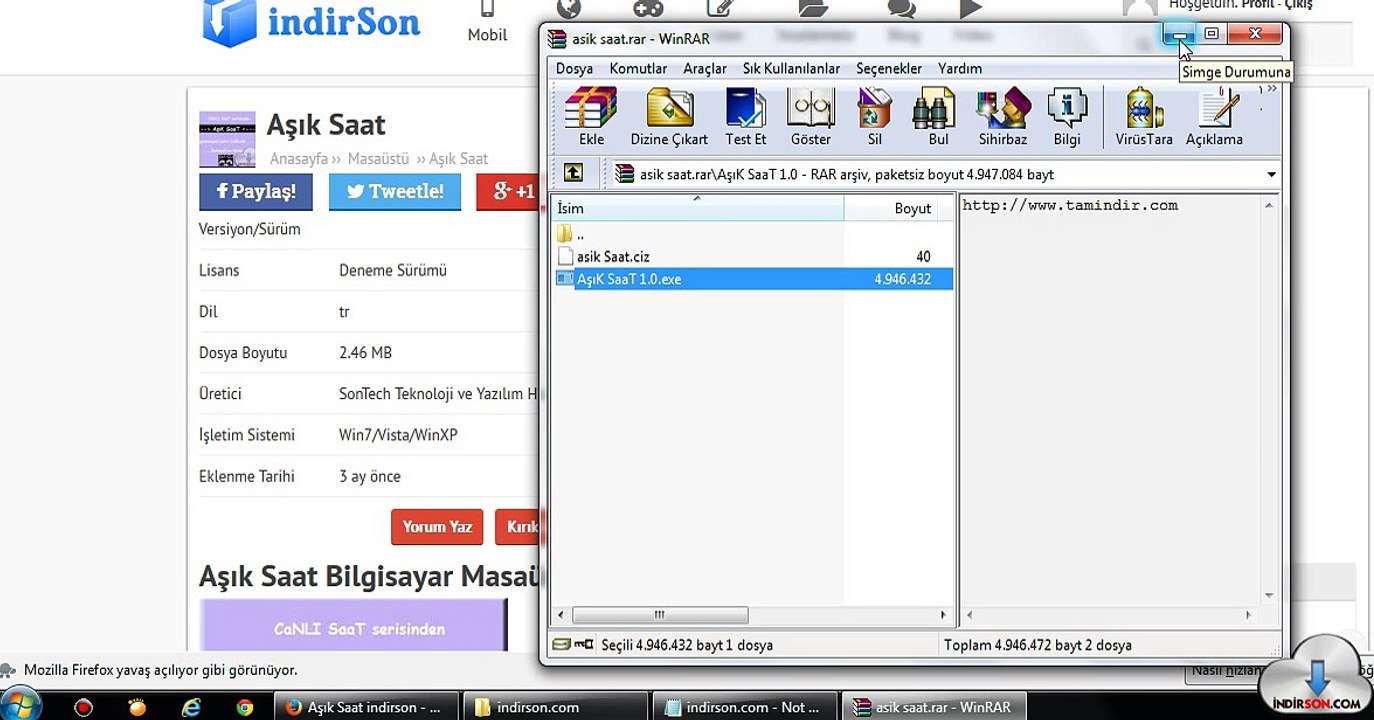Click the horizontal scrollbar thumb in file list

click(660, 614)
